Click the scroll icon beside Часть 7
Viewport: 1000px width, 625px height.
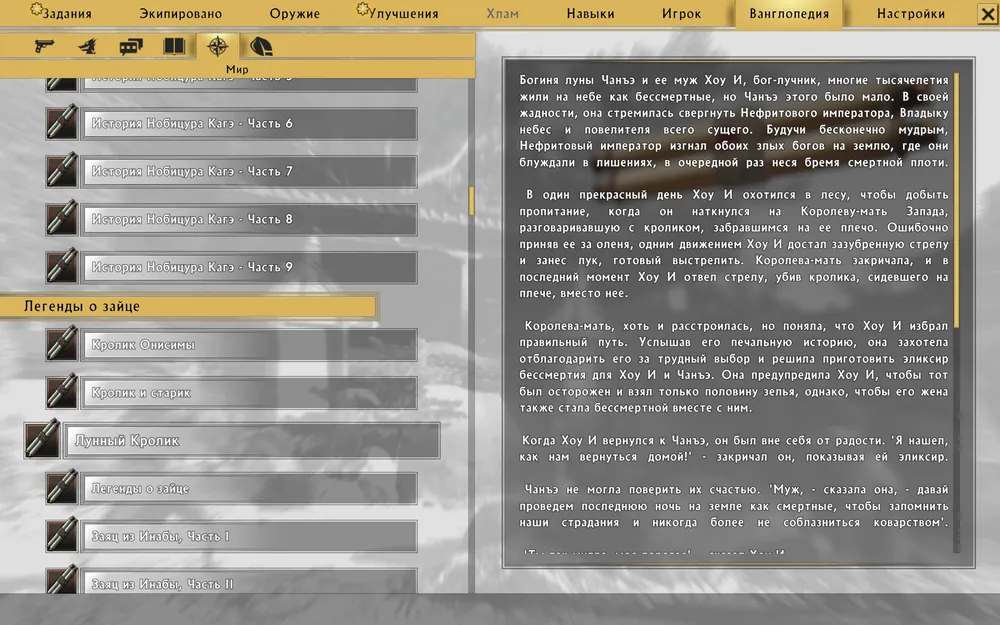62,170
